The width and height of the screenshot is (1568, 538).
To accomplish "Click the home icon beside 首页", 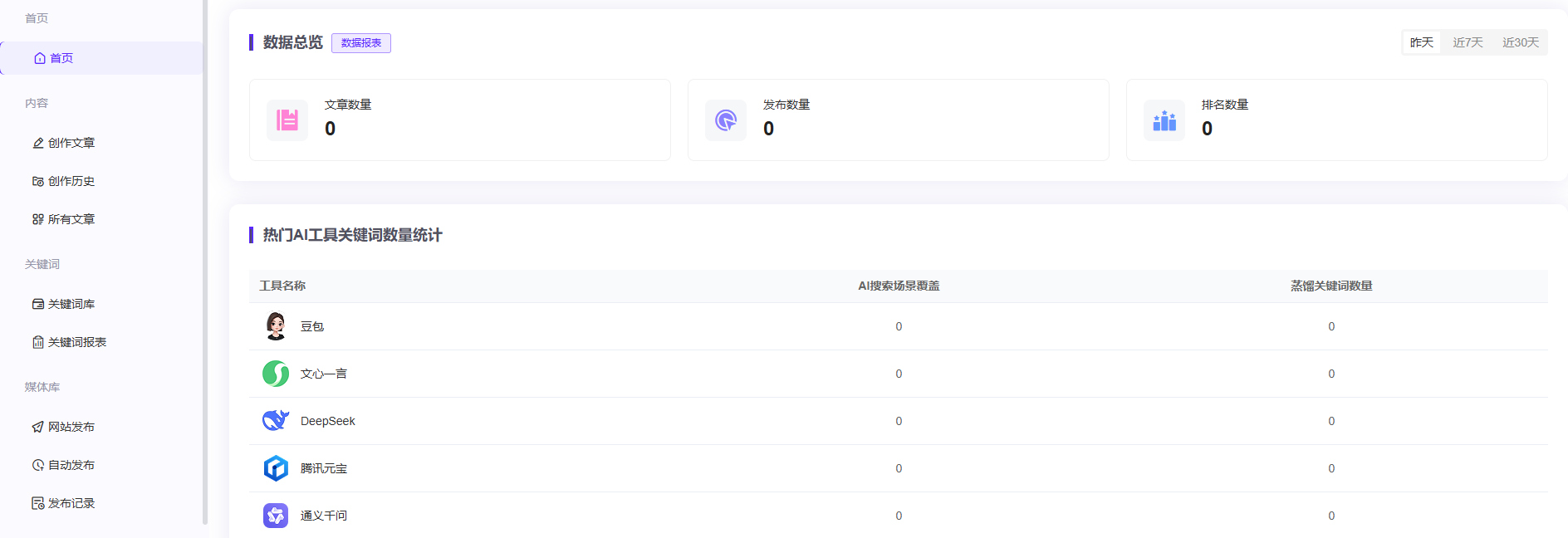I will (x=40, y=58).
